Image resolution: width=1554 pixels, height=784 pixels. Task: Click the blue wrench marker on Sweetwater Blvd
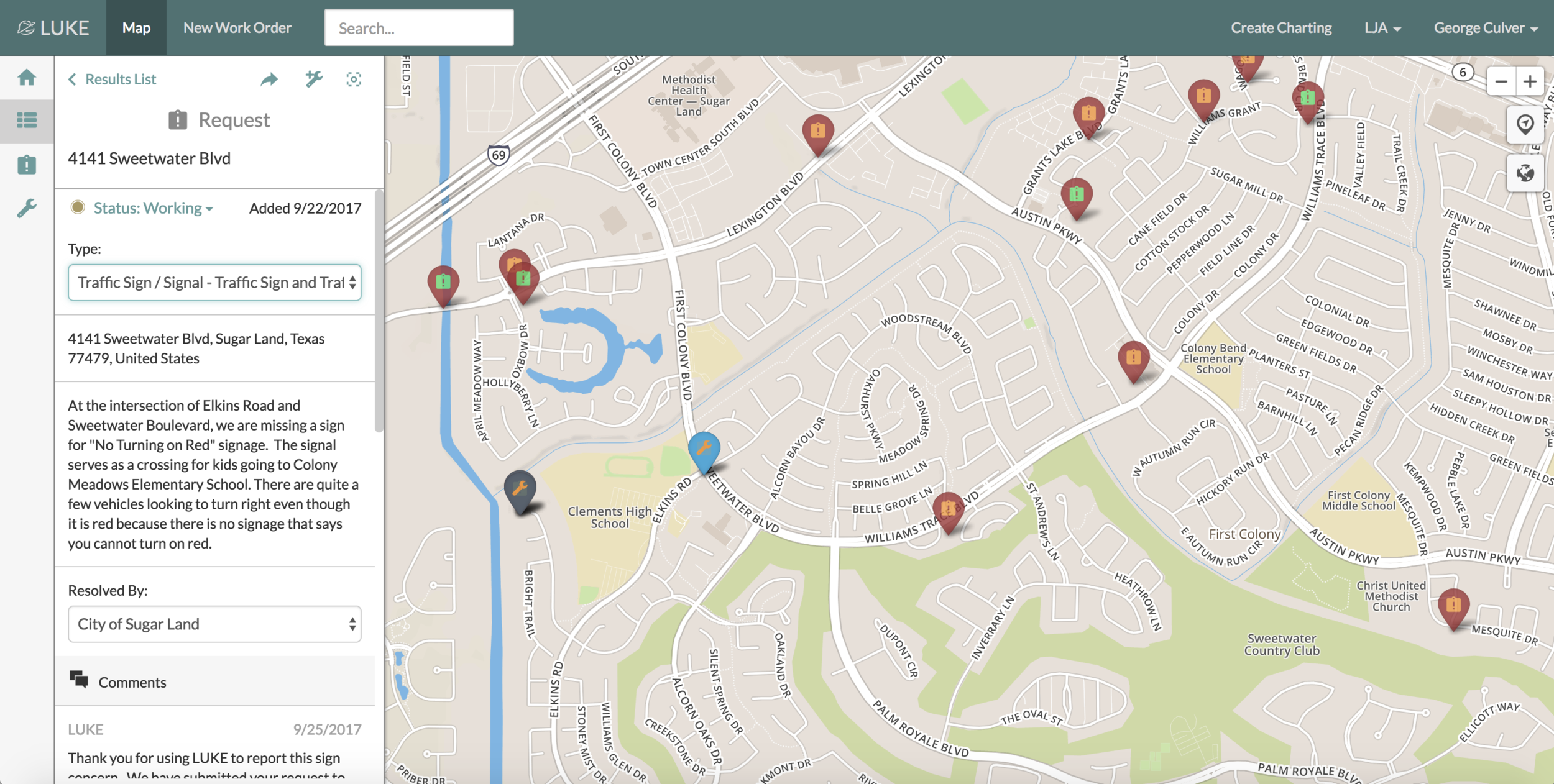[x=704, y=449]
